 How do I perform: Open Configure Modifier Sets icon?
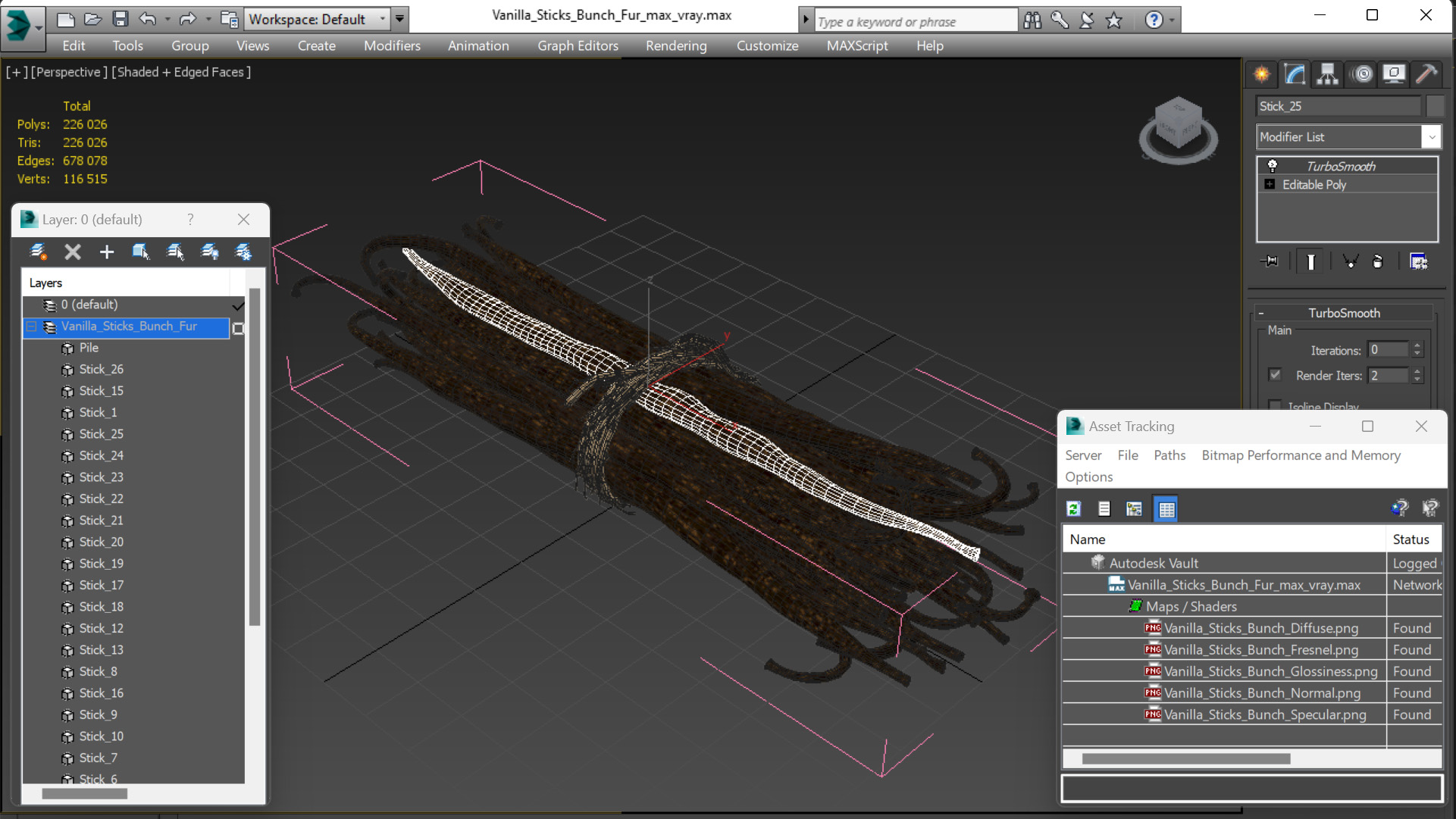[1418, 261]
